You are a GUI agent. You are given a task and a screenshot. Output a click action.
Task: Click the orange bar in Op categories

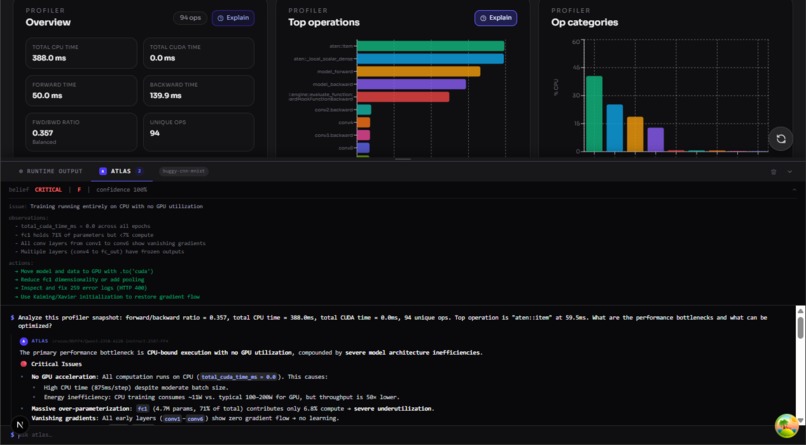635,134
